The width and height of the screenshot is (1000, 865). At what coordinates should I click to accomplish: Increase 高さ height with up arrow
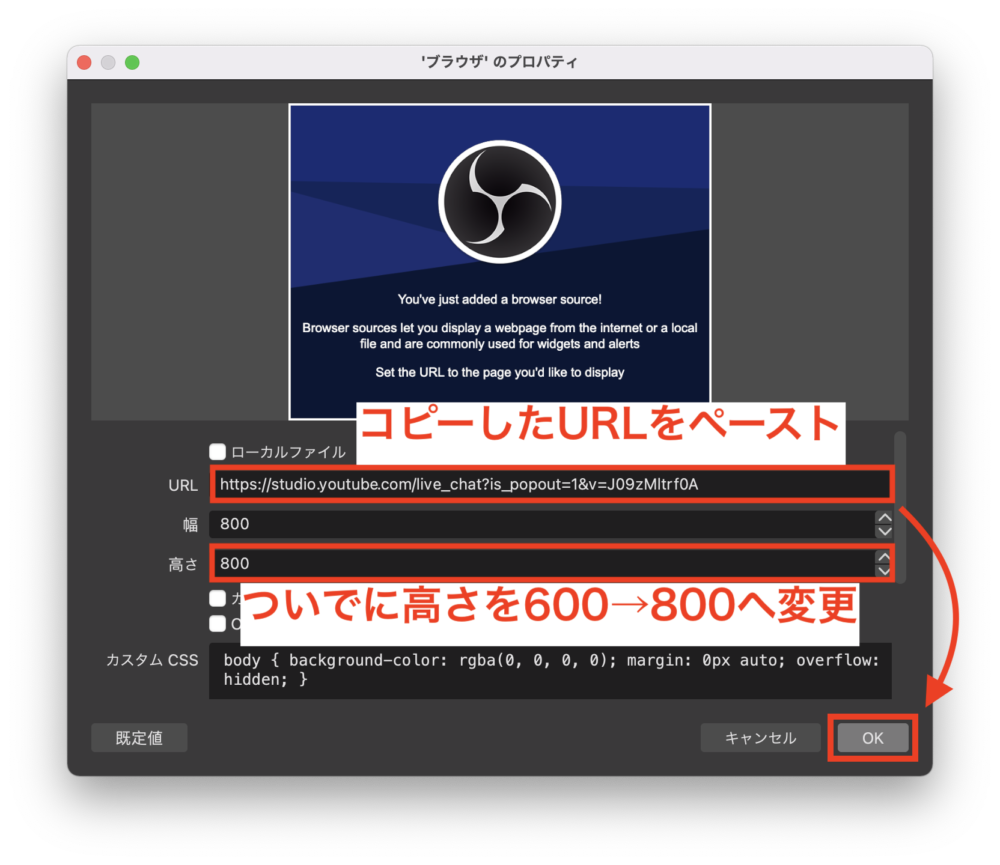[884, 557]
